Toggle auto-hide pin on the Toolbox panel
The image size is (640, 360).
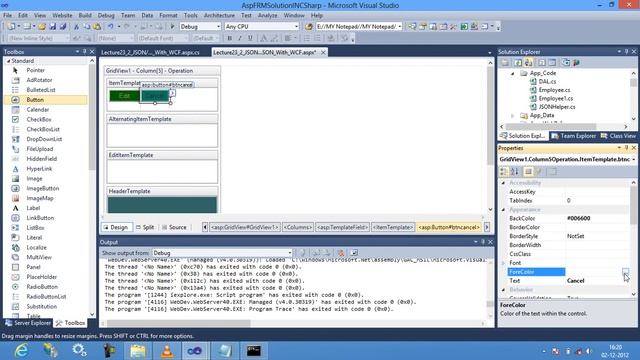(84, 51)
